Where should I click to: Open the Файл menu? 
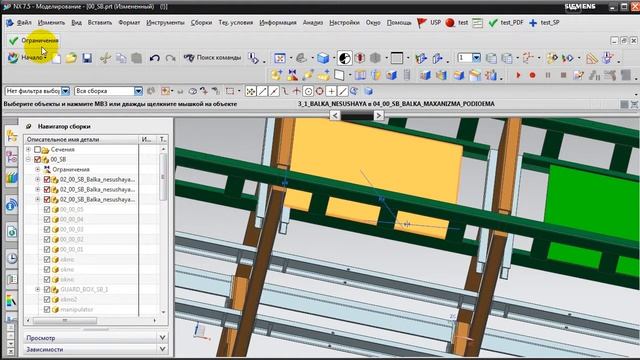point(24,23)
